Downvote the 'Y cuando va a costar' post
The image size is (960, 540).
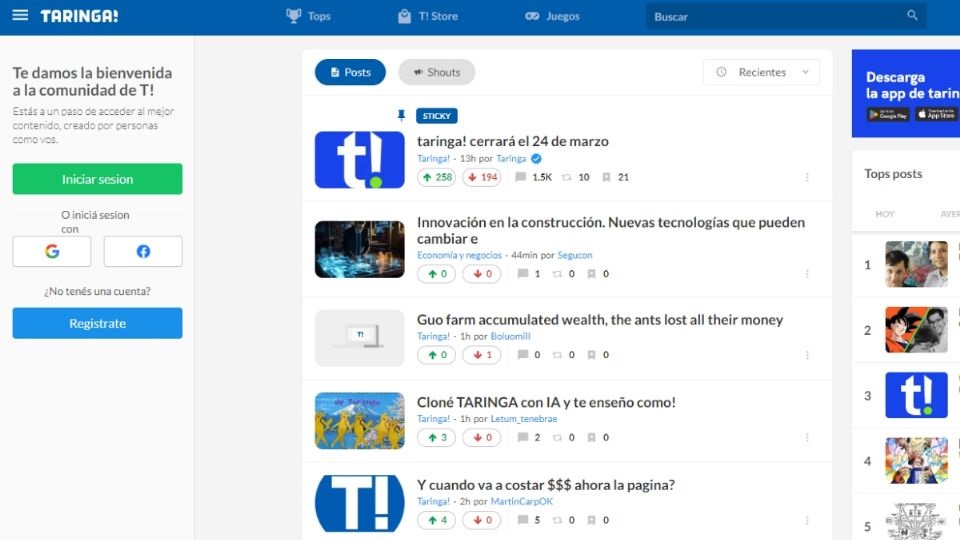pyautogui.click(x=482, y=520)
